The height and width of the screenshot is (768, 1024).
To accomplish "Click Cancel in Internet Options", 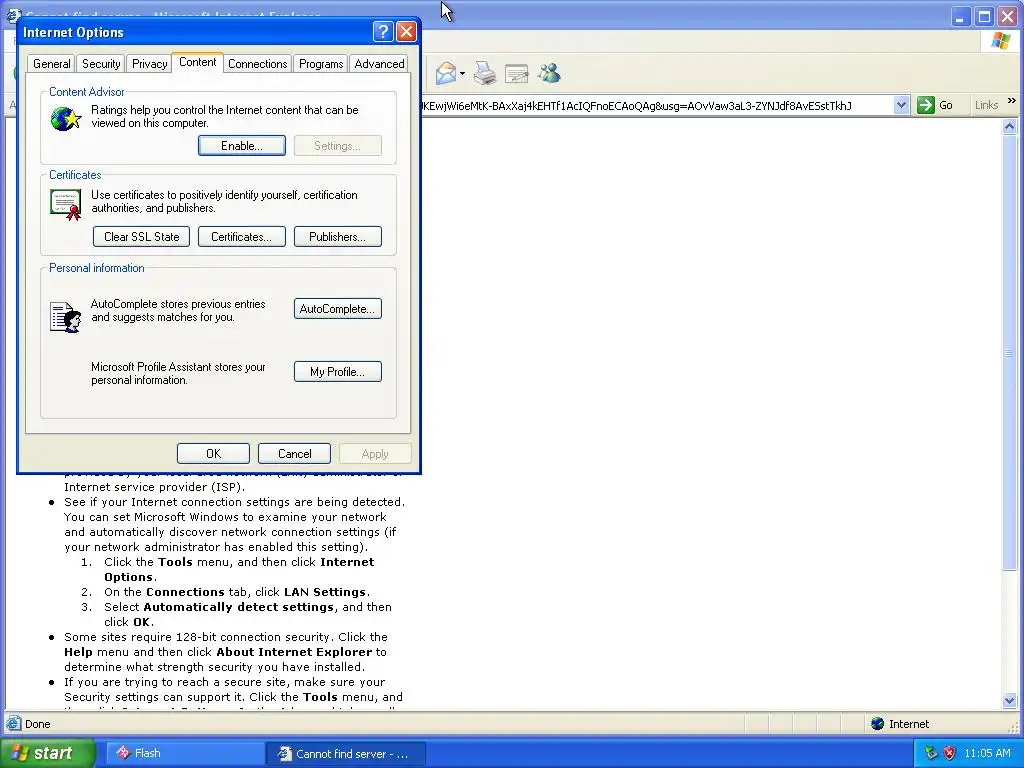I will tap(295, 453).
